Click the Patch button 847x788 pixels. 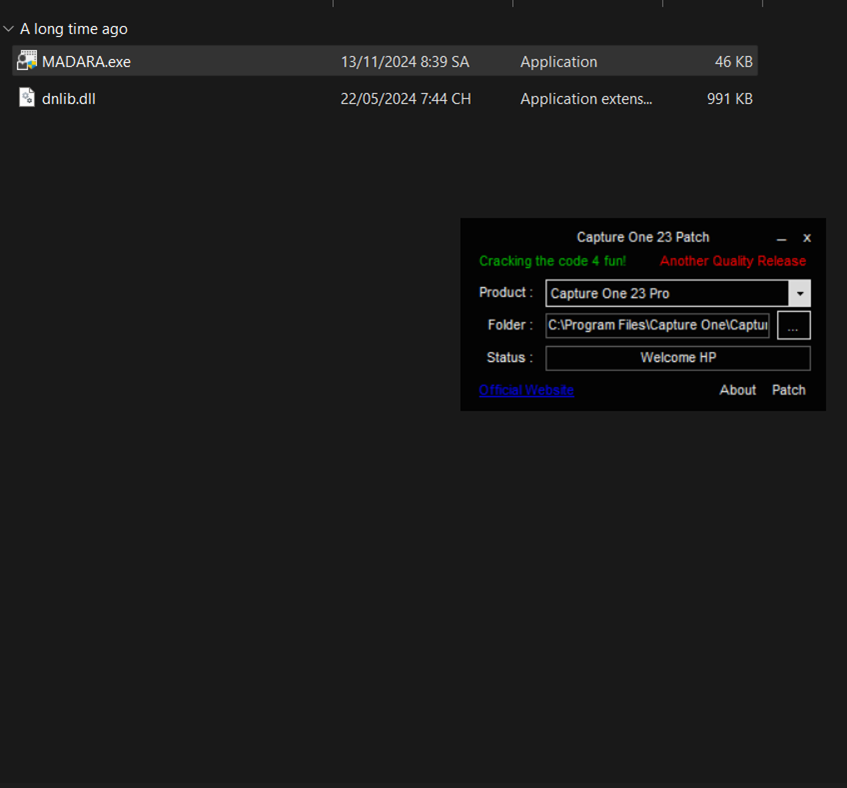pos(789,390)
